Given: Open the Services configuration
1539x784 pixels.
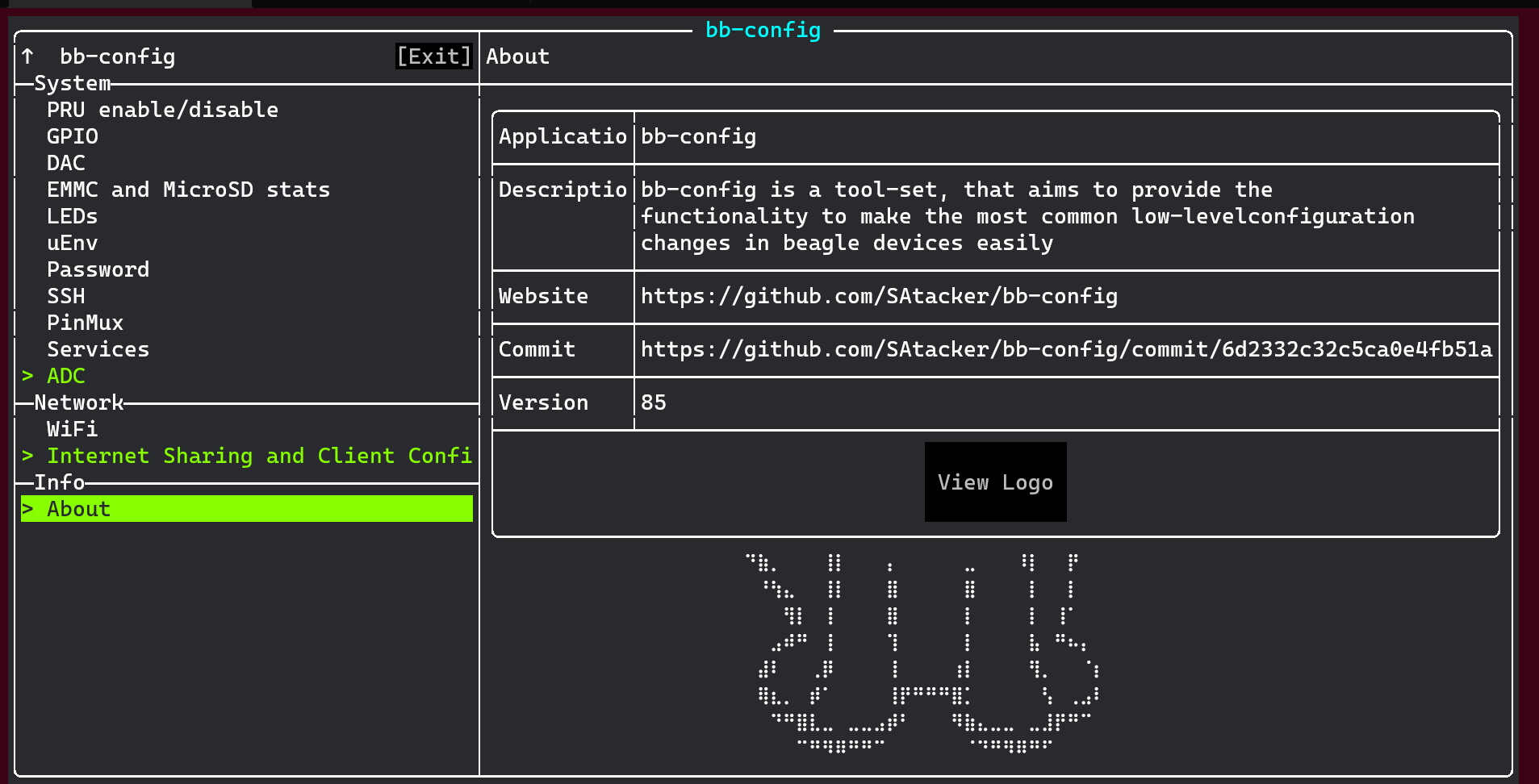Looking at the screenshot, I should [98, 349].
